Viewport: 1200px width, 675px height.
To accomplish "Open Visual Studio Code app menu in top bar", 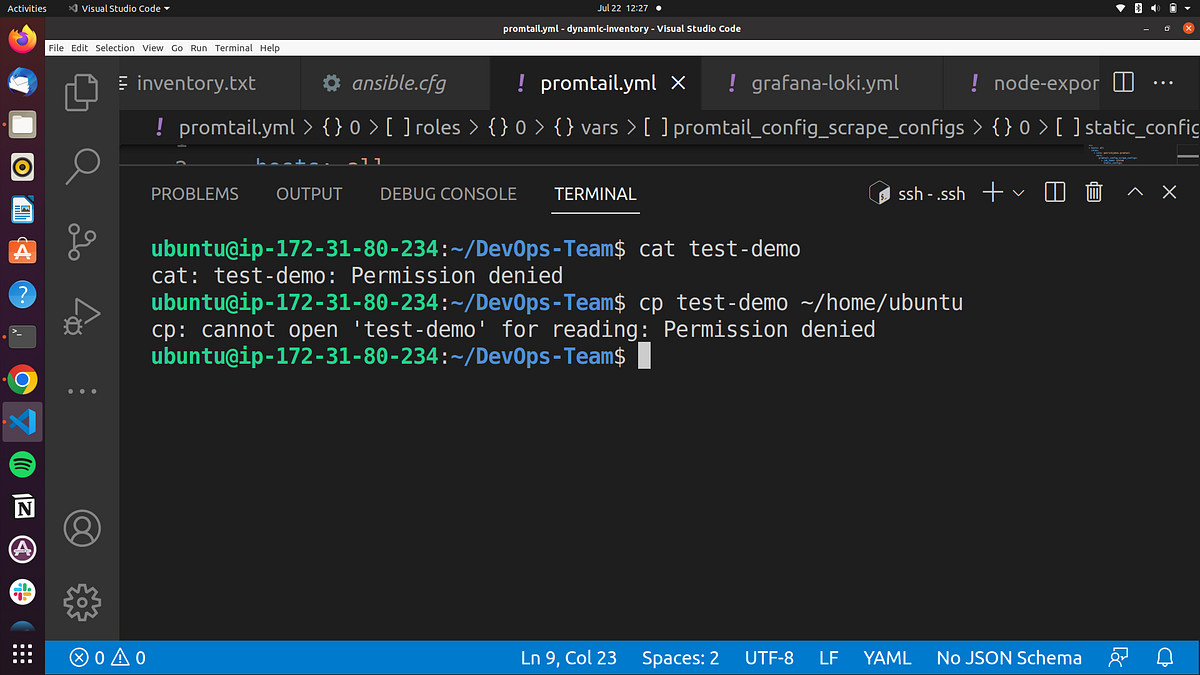I will (x=119, y=8).
